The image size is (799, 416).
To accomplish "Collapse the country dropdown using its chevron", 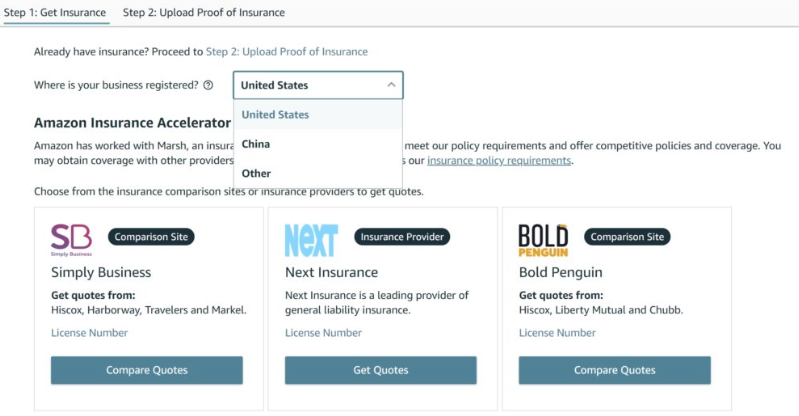I will coord(391,86).
